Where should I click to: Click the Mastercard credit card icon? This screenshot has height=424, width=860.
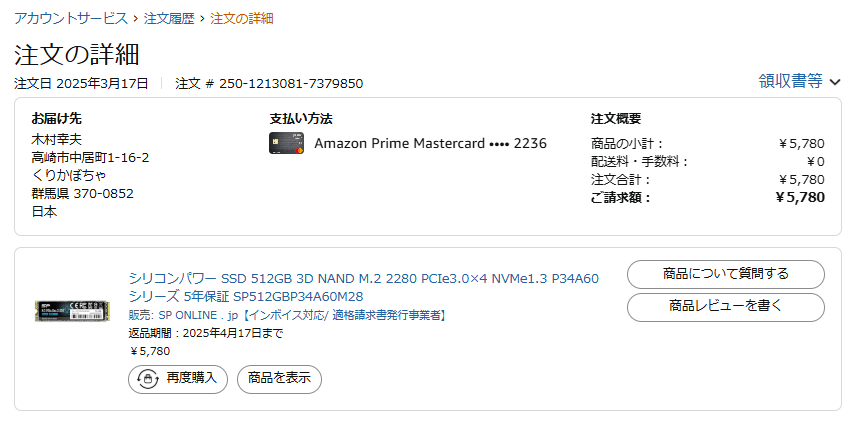point(286,143)
